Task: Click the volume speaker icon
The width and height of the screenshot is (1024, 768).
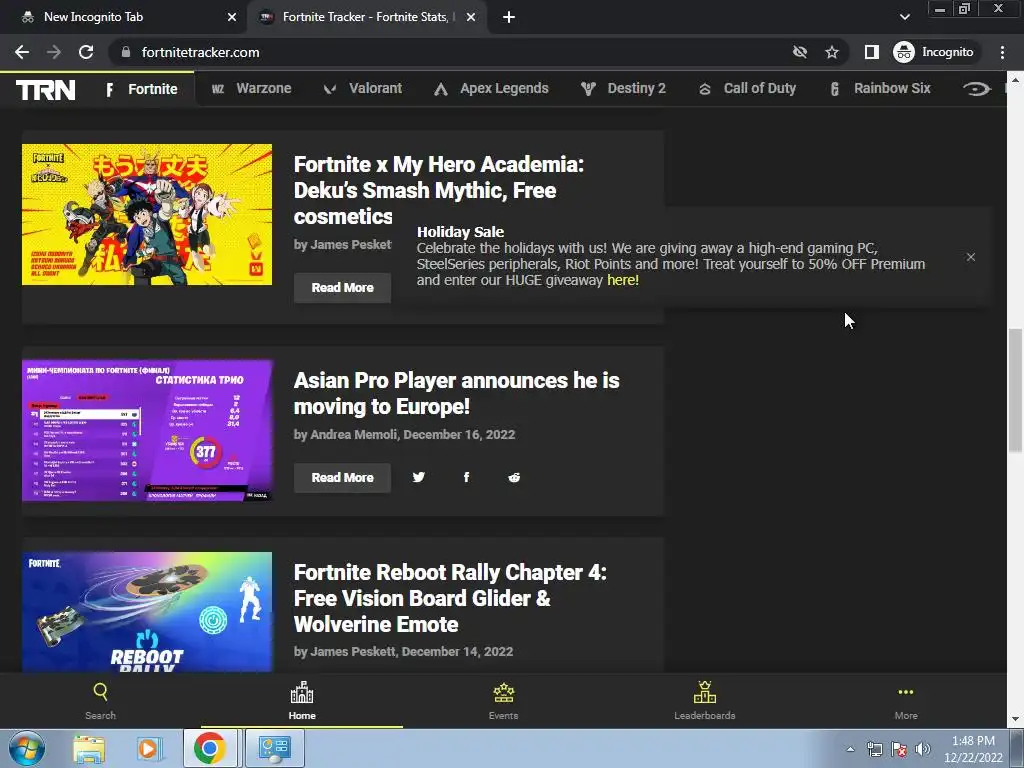Action: pyautogui.click(x=923, y=749)
